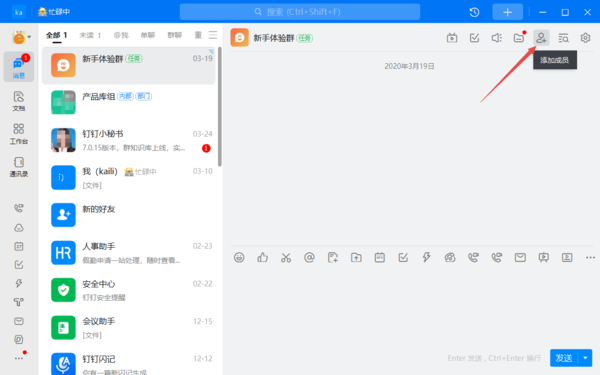Screen dimensions: 600x375
Task: Open the phone call icon in the sidebar
Action: [x=19, y=208]
